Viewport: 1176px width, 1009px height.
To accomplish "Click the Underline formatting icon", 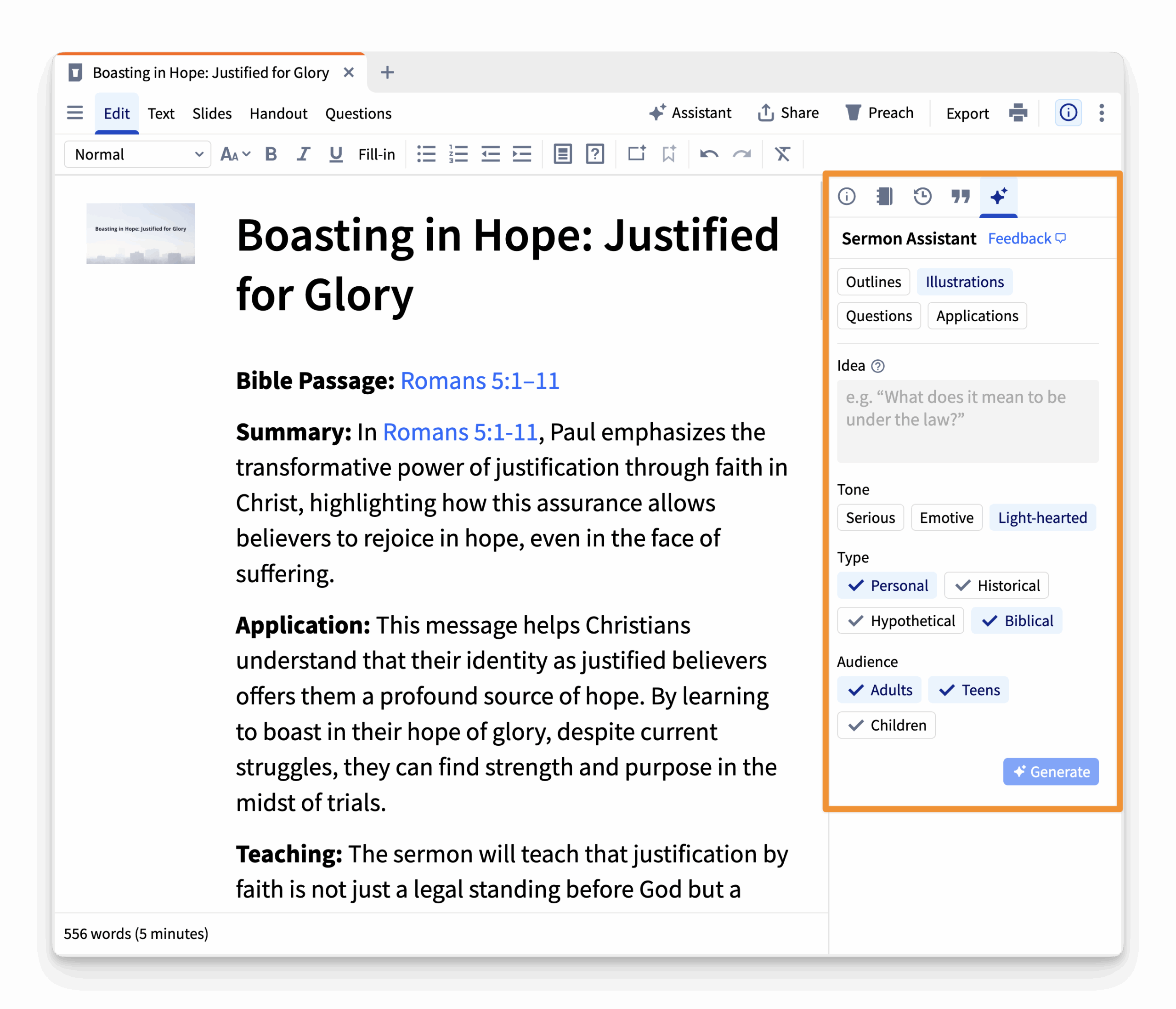I will pyautogui.click(x=335, y=154).
